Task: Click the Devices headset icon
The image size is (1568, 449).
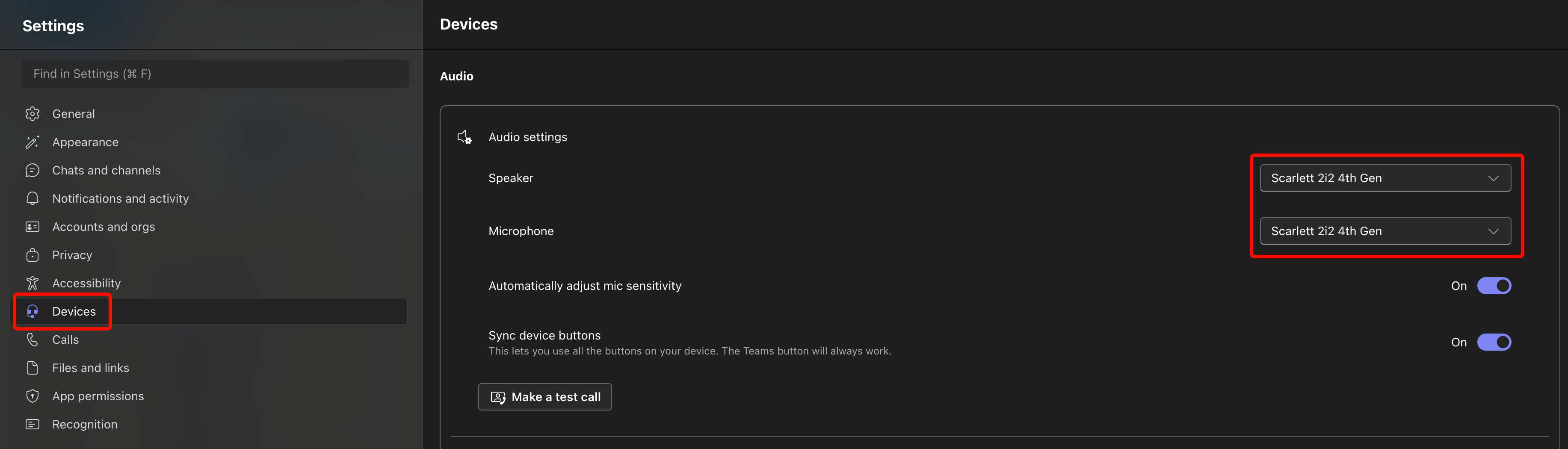Action: click(x=32, y=311)
